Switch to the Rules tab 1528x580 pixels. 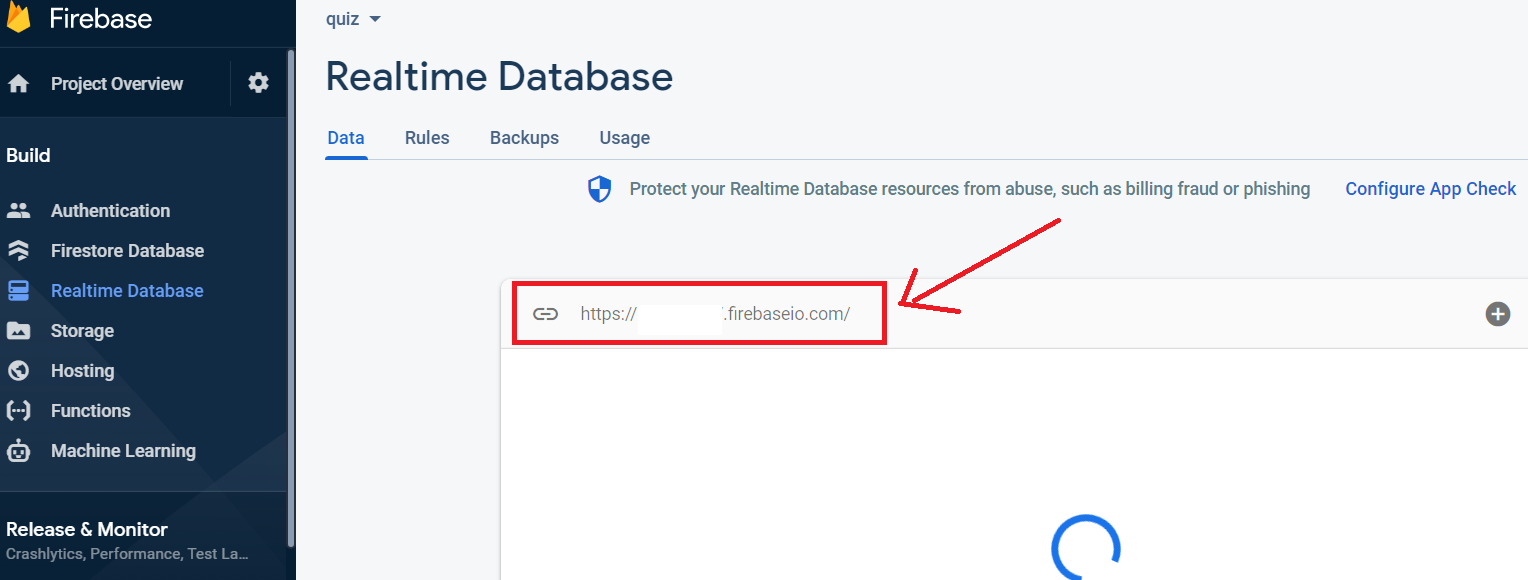click(x=427, y=138)
